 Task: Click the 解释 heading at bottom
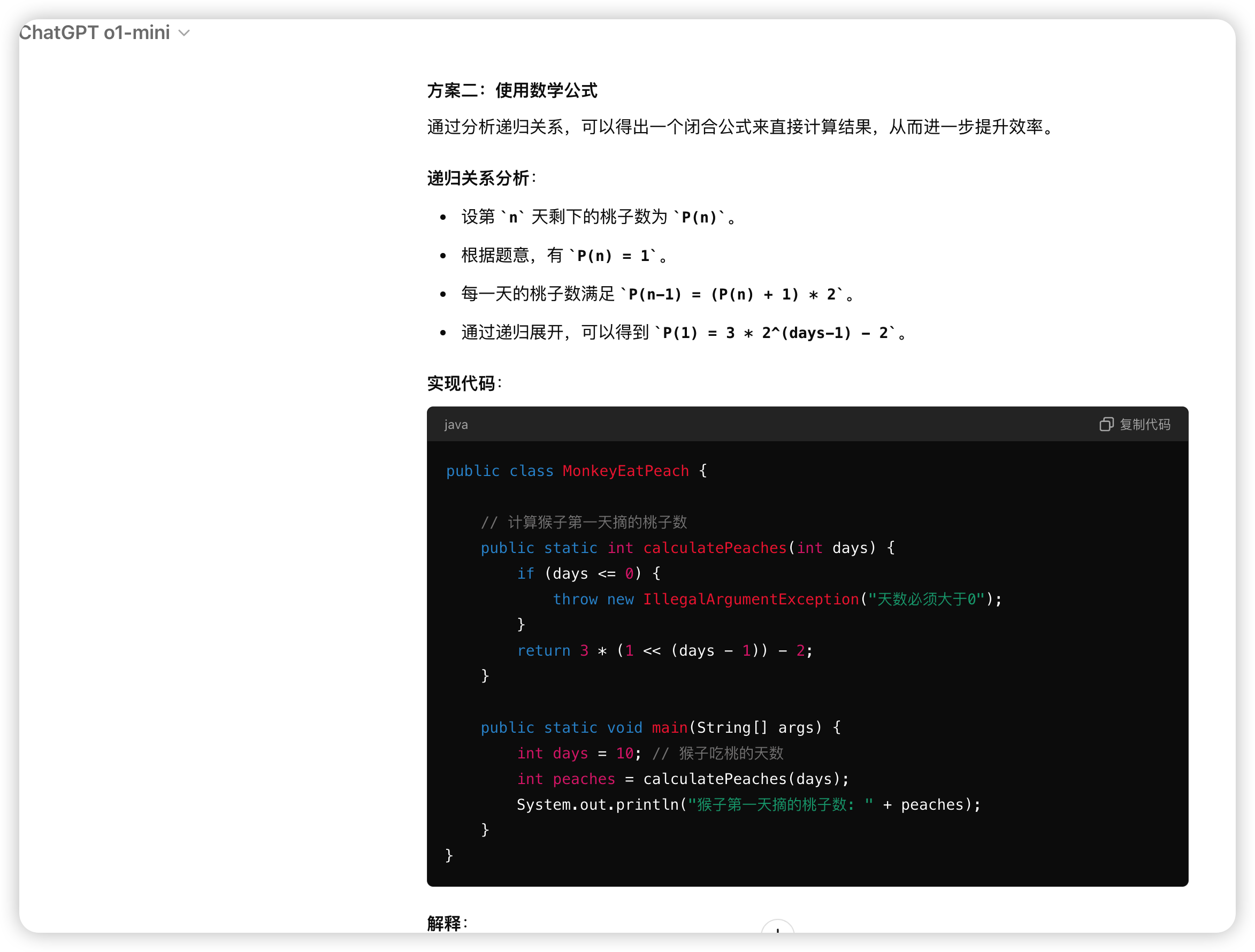447,923
